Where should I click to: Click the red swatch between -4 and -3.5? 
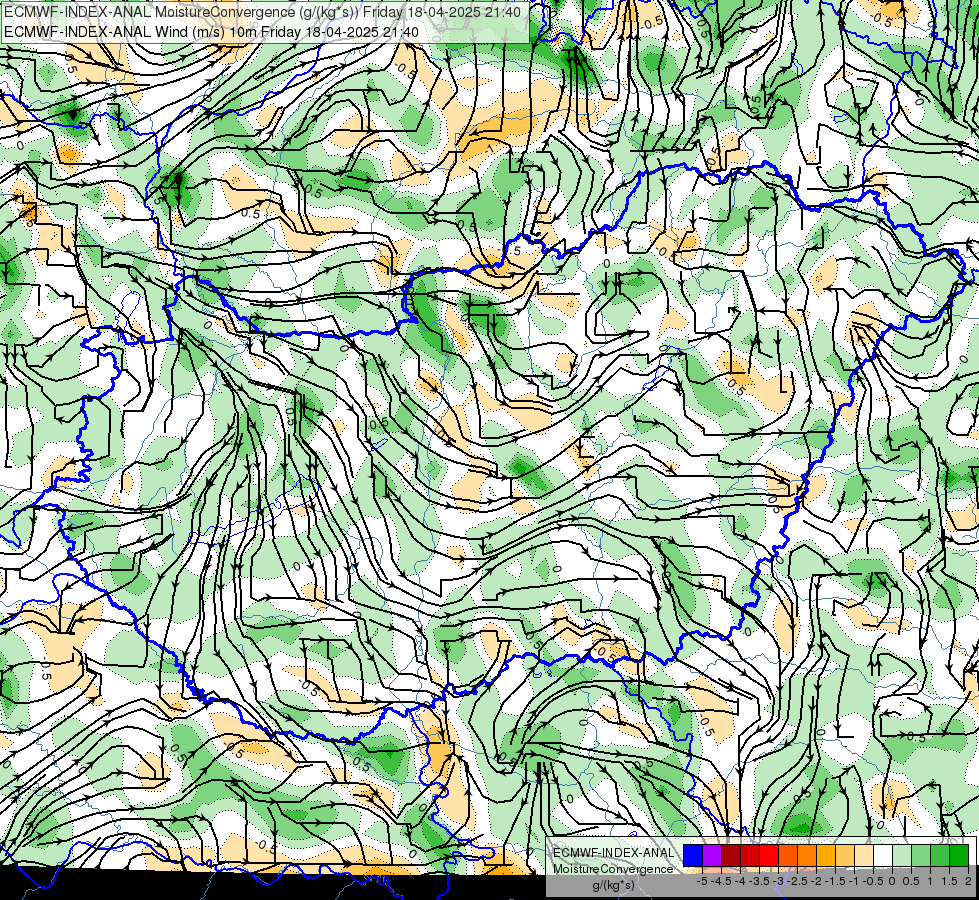(750, 855)
